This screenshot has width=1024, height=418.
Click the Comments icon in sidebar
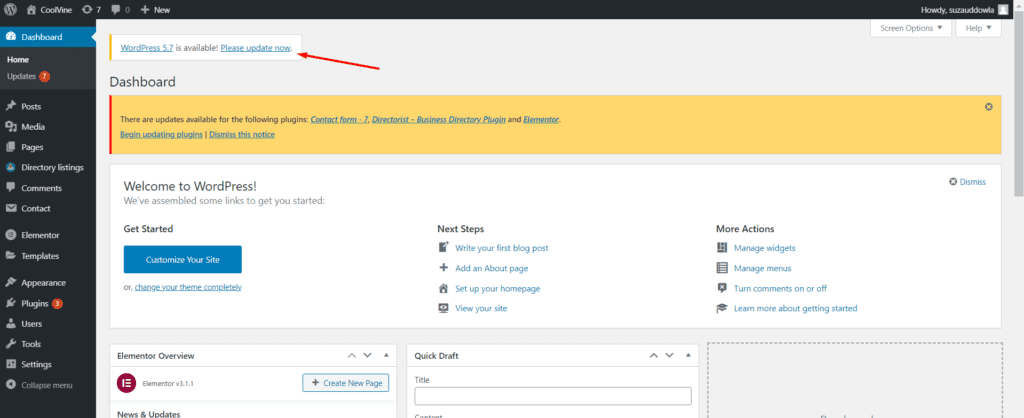[x=11, y=187]
